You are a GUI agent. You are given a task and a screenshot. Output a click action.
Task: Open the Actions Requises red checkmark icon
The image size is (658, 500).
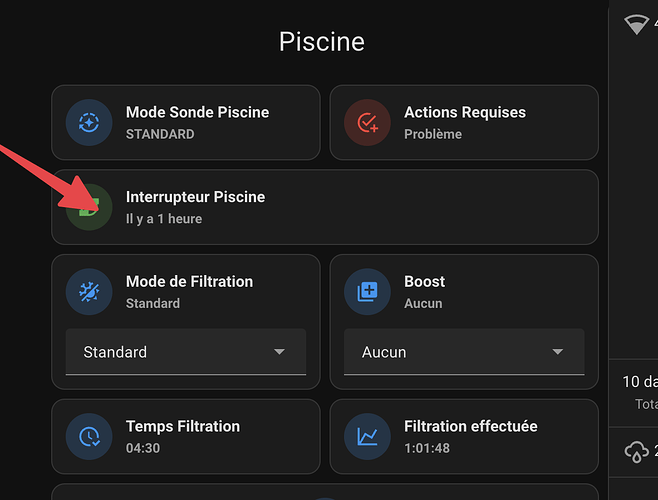tap(367, 123)
